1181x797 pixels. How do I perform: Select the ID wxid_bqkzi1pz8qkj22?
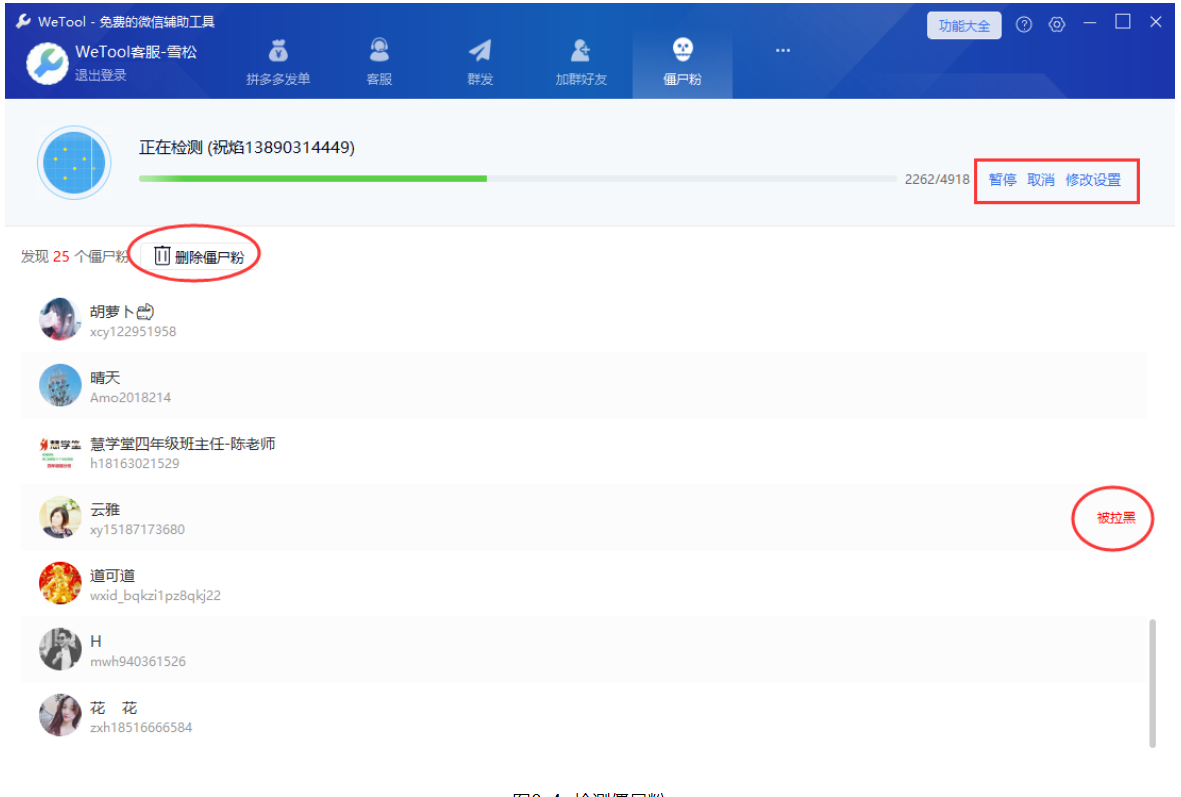click(155, 596)
